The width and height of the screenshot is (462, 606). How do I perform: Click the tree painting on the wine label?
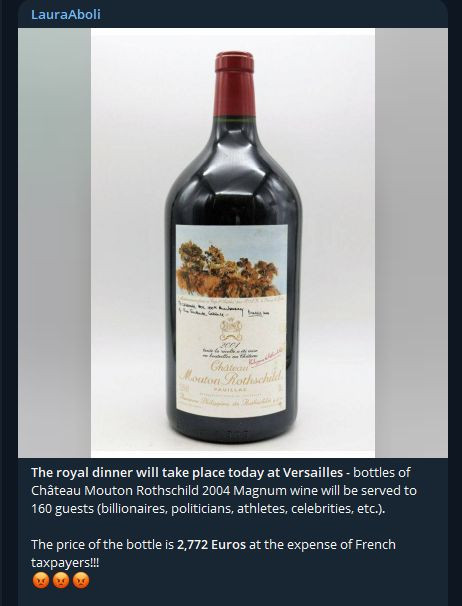[228, 269]
